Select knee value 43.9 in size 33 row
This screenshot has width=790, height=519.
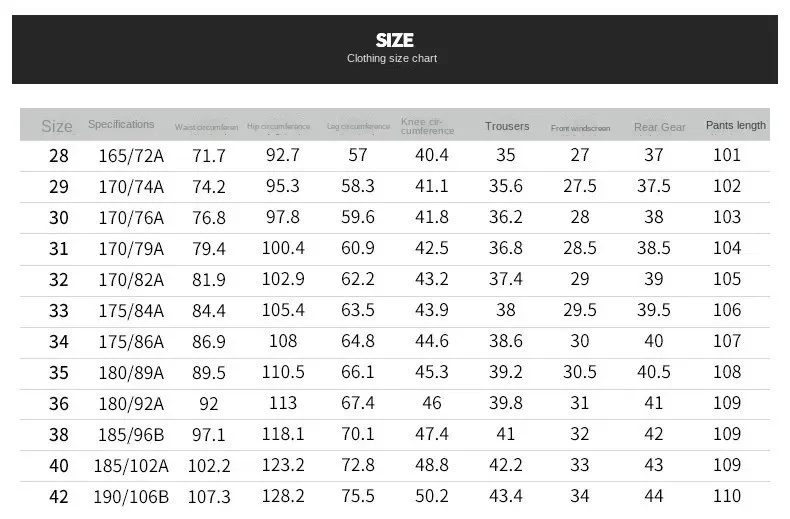coord(432,310)
